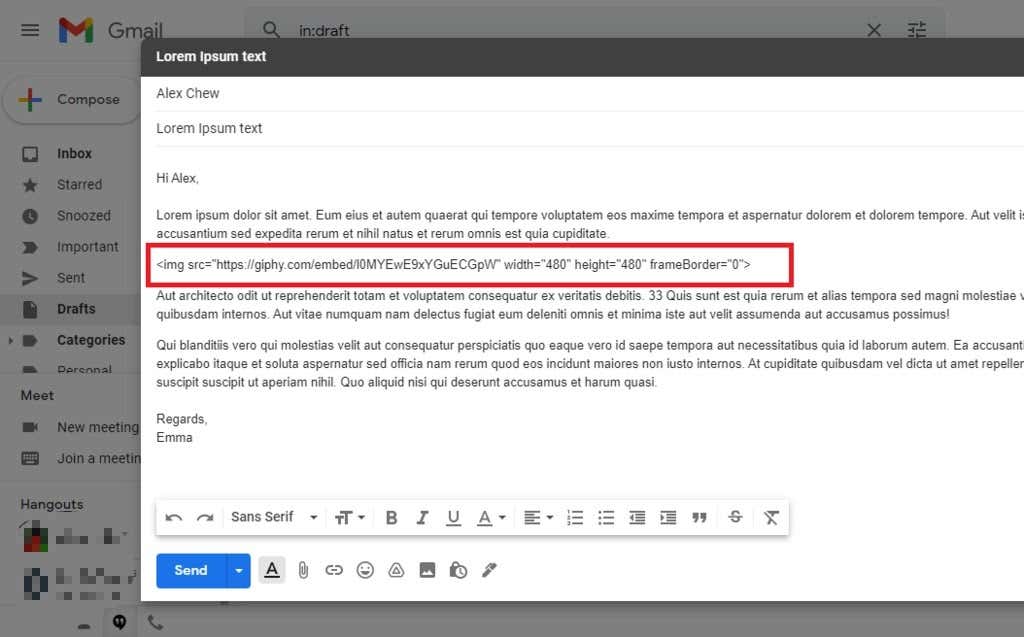Toggle italic formatting

coord(422,517)
